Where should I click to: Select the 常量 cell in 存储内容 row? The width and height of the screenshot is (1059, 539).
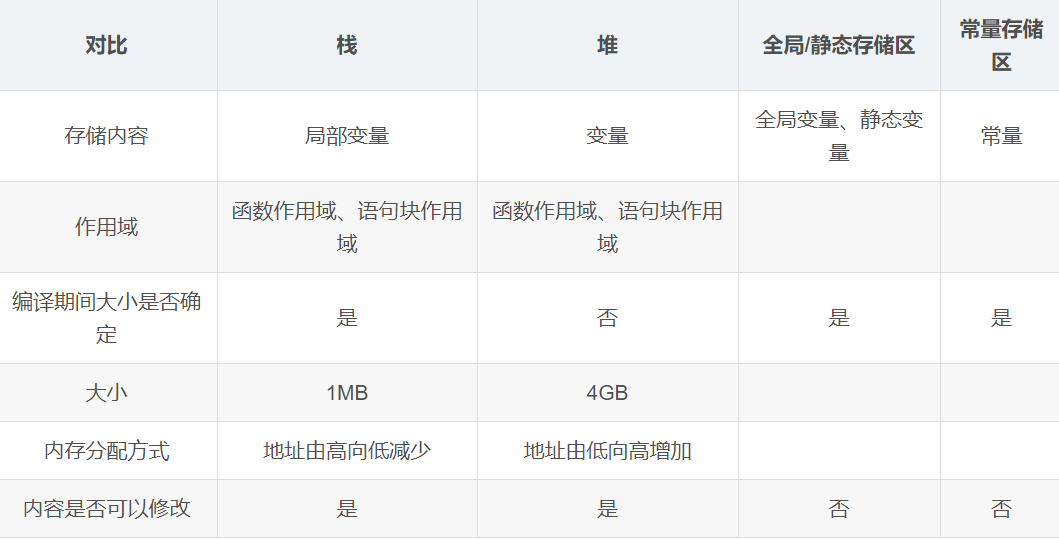point(1001,136)
